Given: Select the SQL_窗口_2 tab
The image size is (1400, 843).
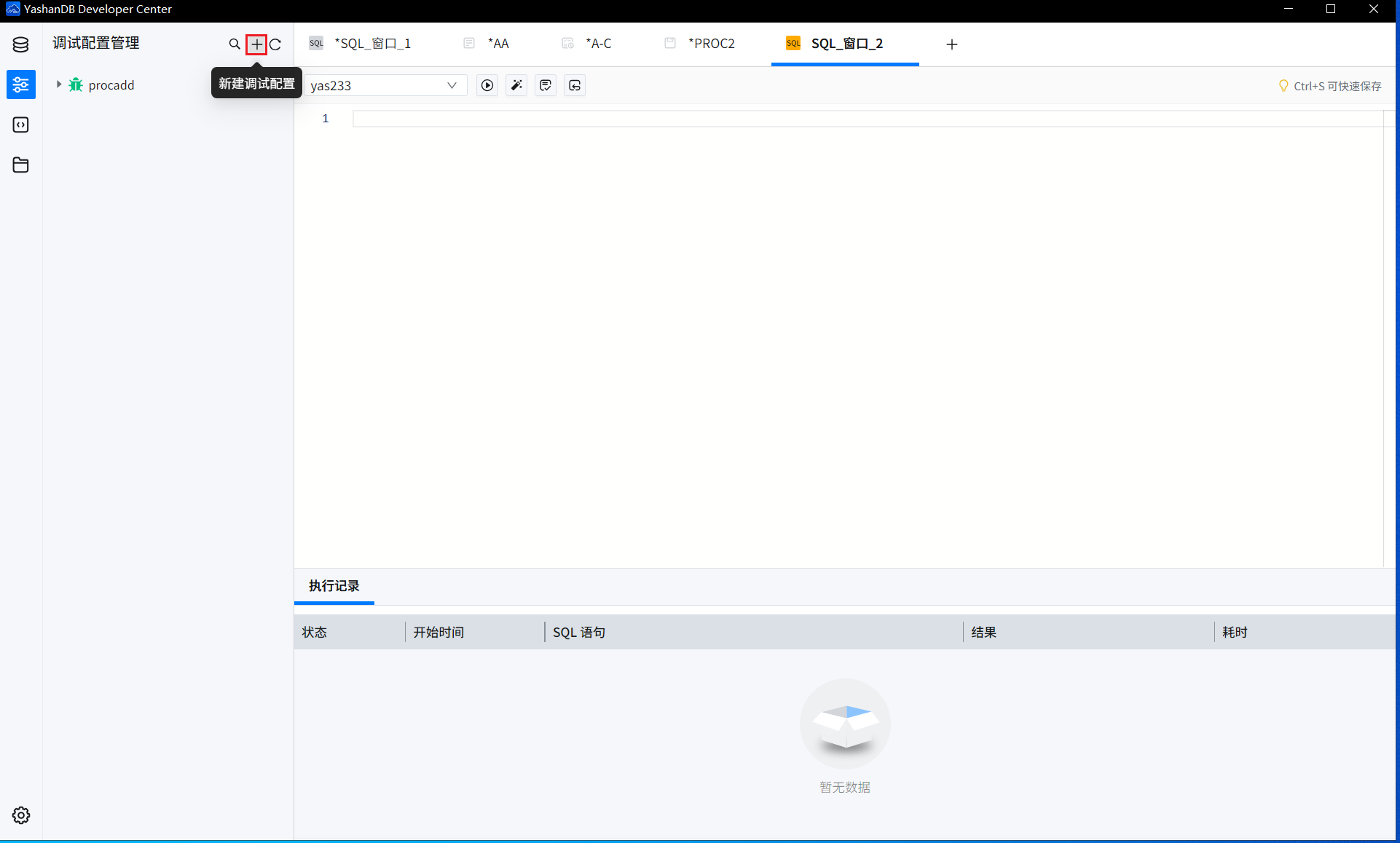Looking at the screenshot, I should [845, 44].
